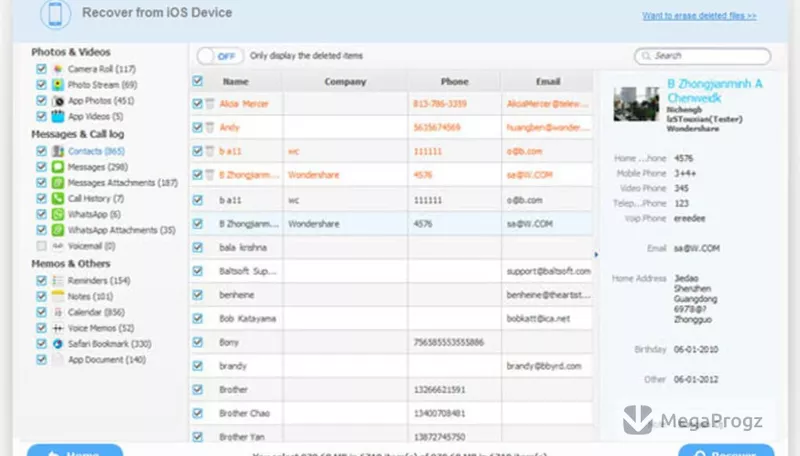Open the App Document (140) category
800x456 pixels.
coord(107,360)
